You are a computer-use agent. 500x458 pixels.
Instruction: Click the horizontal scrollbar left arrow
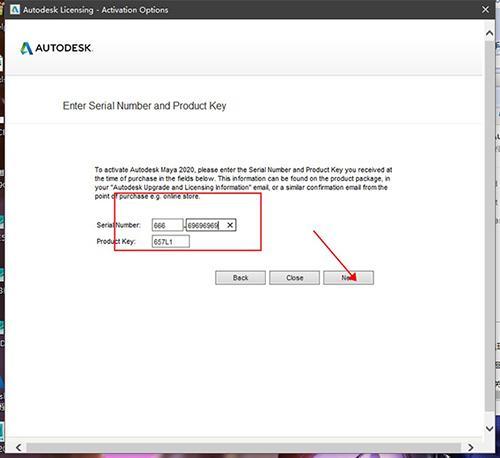click(19, 447)
